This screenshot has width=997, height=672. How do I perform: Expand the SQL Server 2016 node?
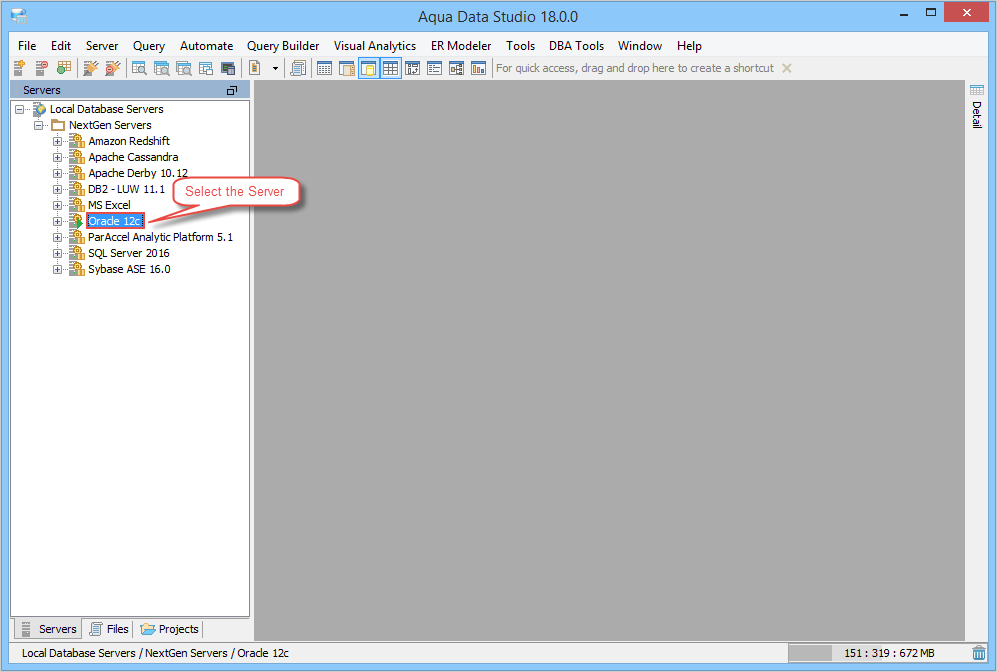(x=57, y=253)
